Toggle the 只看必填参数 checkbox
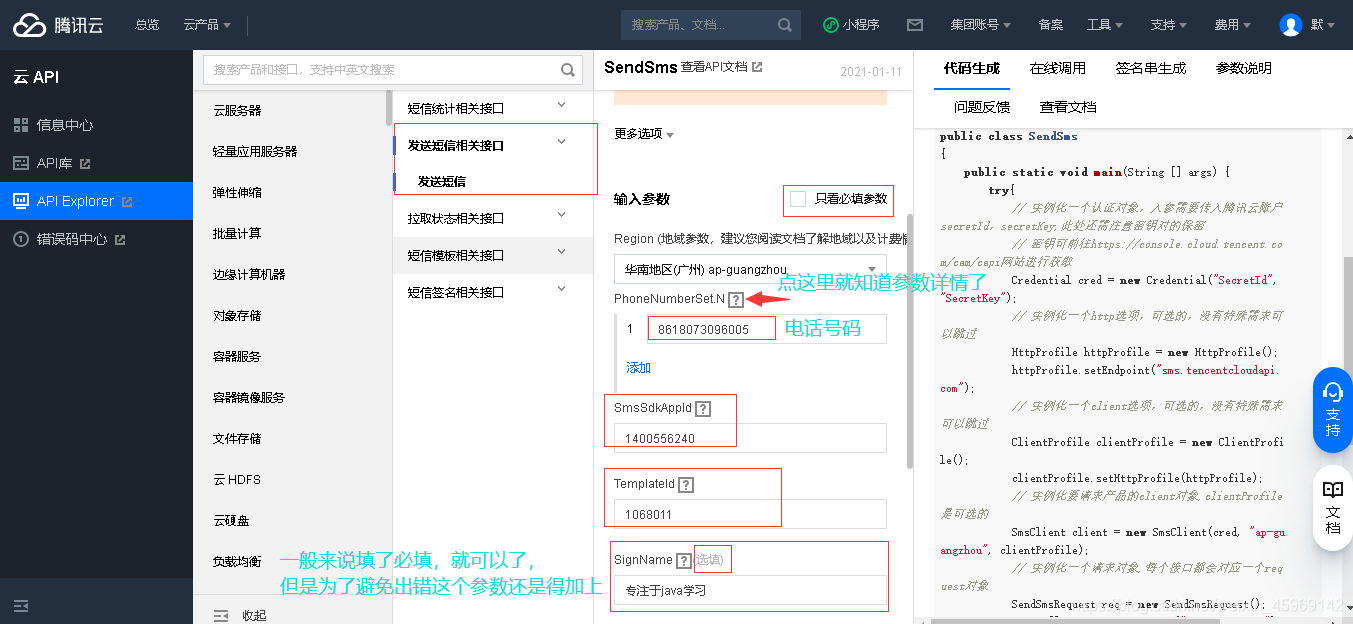Image resolution: width=1353 pixels, height=624 pixels. click(x=798, y=199)
